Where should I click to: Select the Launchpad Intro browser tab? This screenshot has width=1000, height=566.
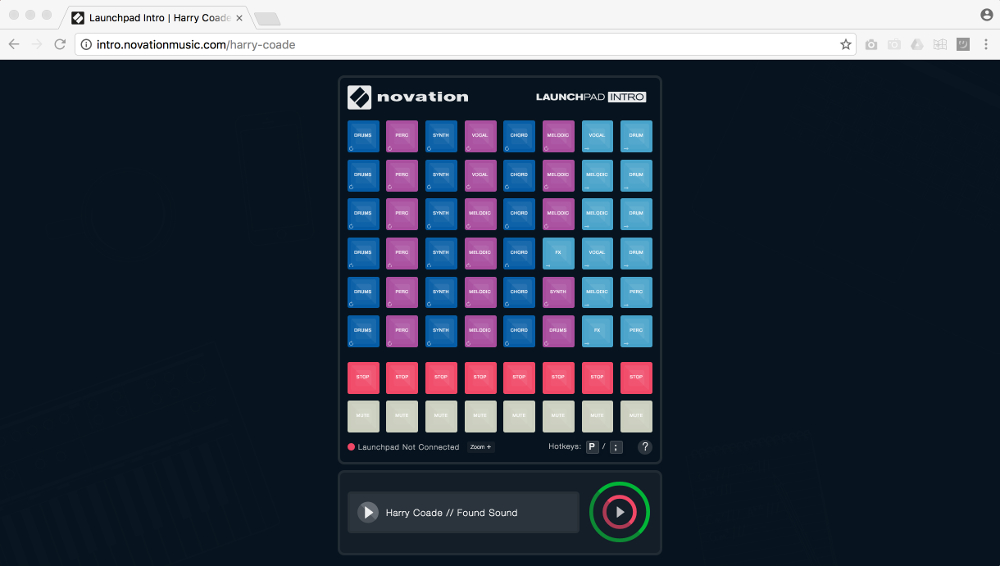(158, 18)
